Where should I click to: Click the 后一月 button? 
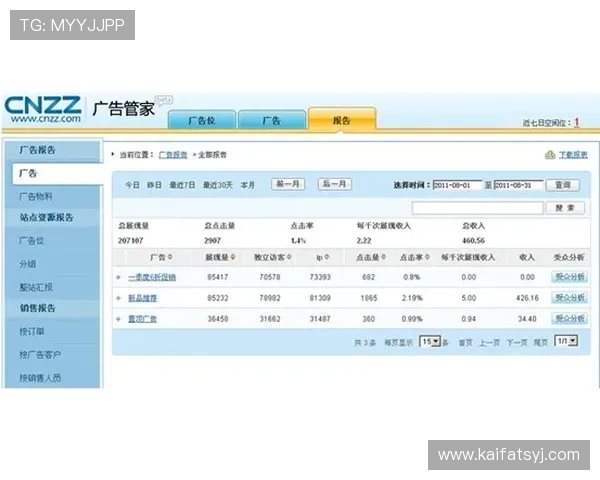click(334, 184)
